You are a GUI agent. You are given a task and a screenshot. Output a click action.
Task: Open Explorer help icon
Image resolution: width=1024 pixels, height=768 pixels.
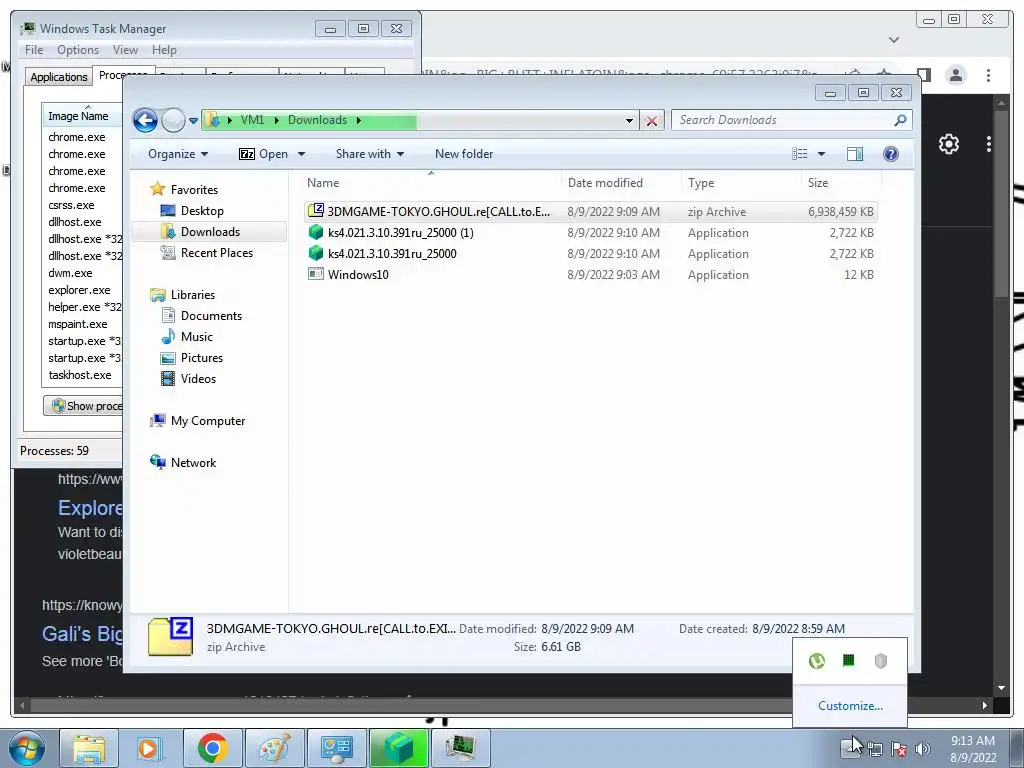click(891, 154)
